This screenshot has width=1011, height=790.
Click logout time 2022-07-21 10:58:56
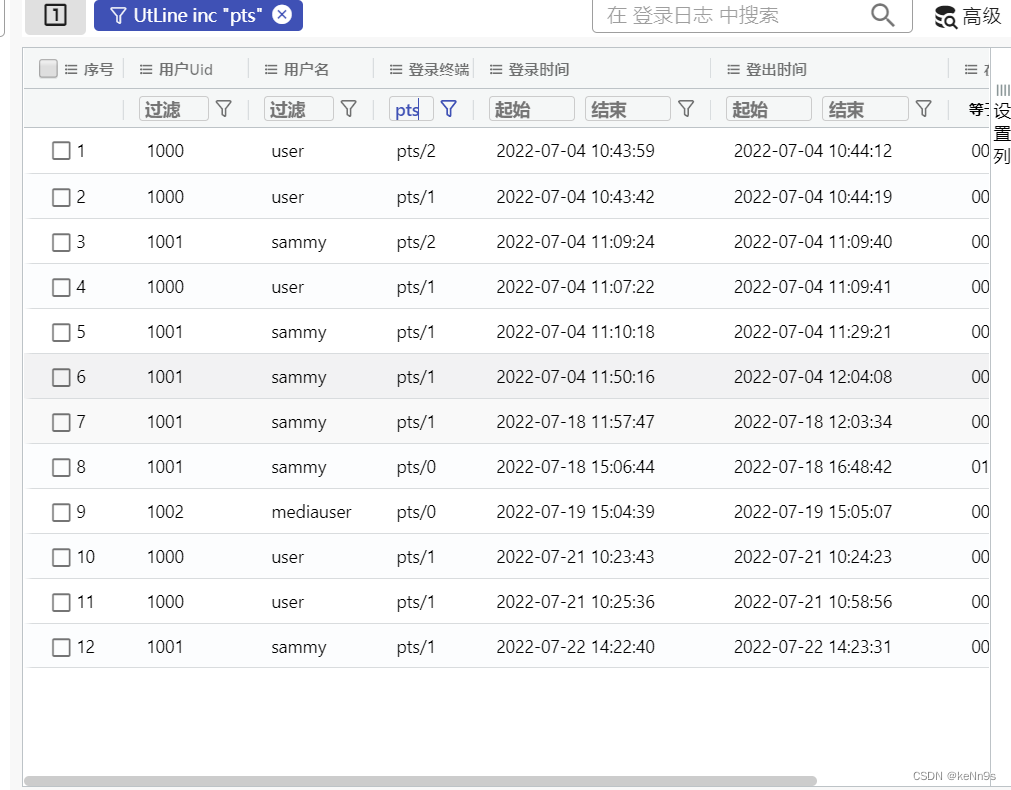[812, 602]
